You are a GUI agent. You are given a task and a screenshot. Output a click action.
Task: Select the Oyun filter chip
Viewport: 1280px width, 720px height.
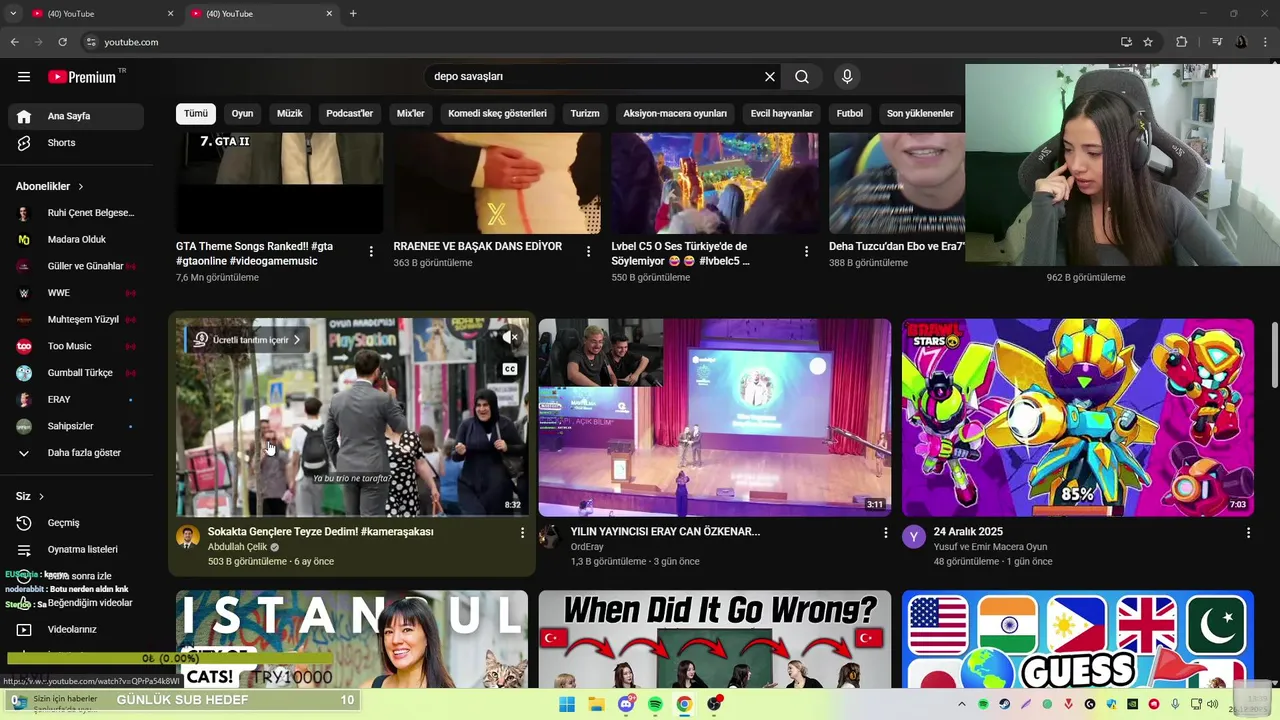click(x=243, y=113)
